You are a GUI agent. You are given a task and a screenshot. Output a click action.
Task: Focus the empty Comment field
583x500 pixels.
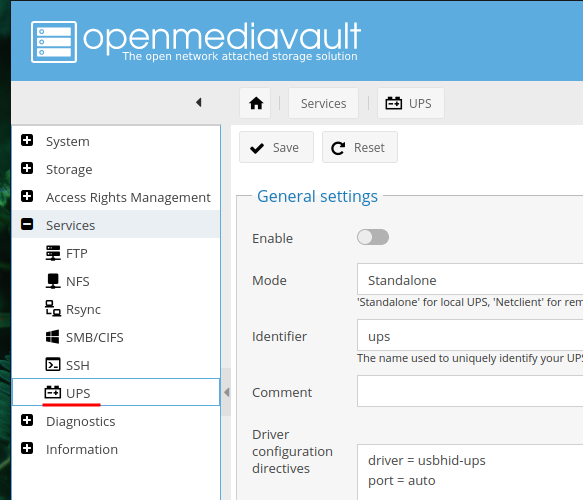click(470, 391)
